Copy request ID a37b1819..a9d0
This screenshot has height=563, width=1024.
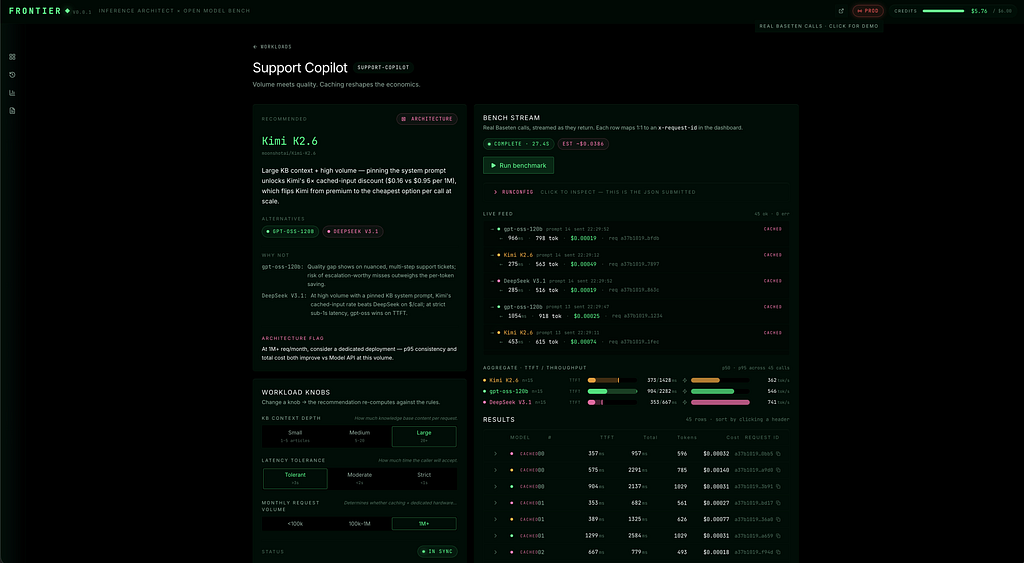pyautogui.click(x=778, y=470)
